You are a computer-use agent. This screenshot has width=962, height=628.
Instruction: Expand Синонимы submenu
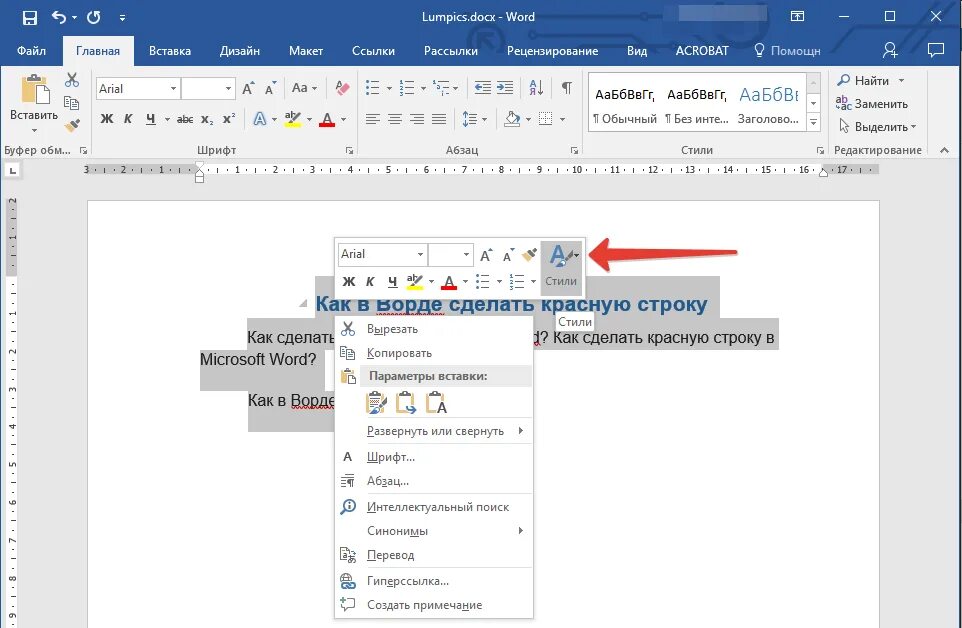434,531
